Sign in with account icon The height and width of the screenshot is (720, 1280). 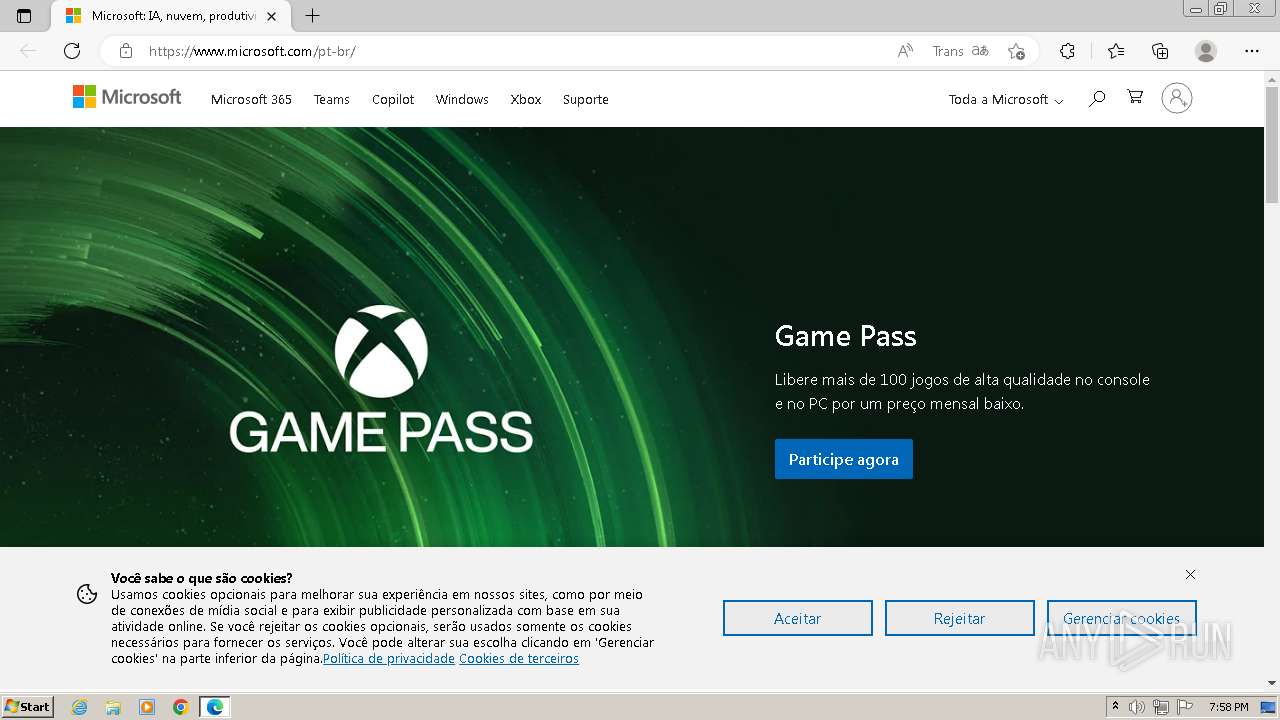pos(1177,98)
